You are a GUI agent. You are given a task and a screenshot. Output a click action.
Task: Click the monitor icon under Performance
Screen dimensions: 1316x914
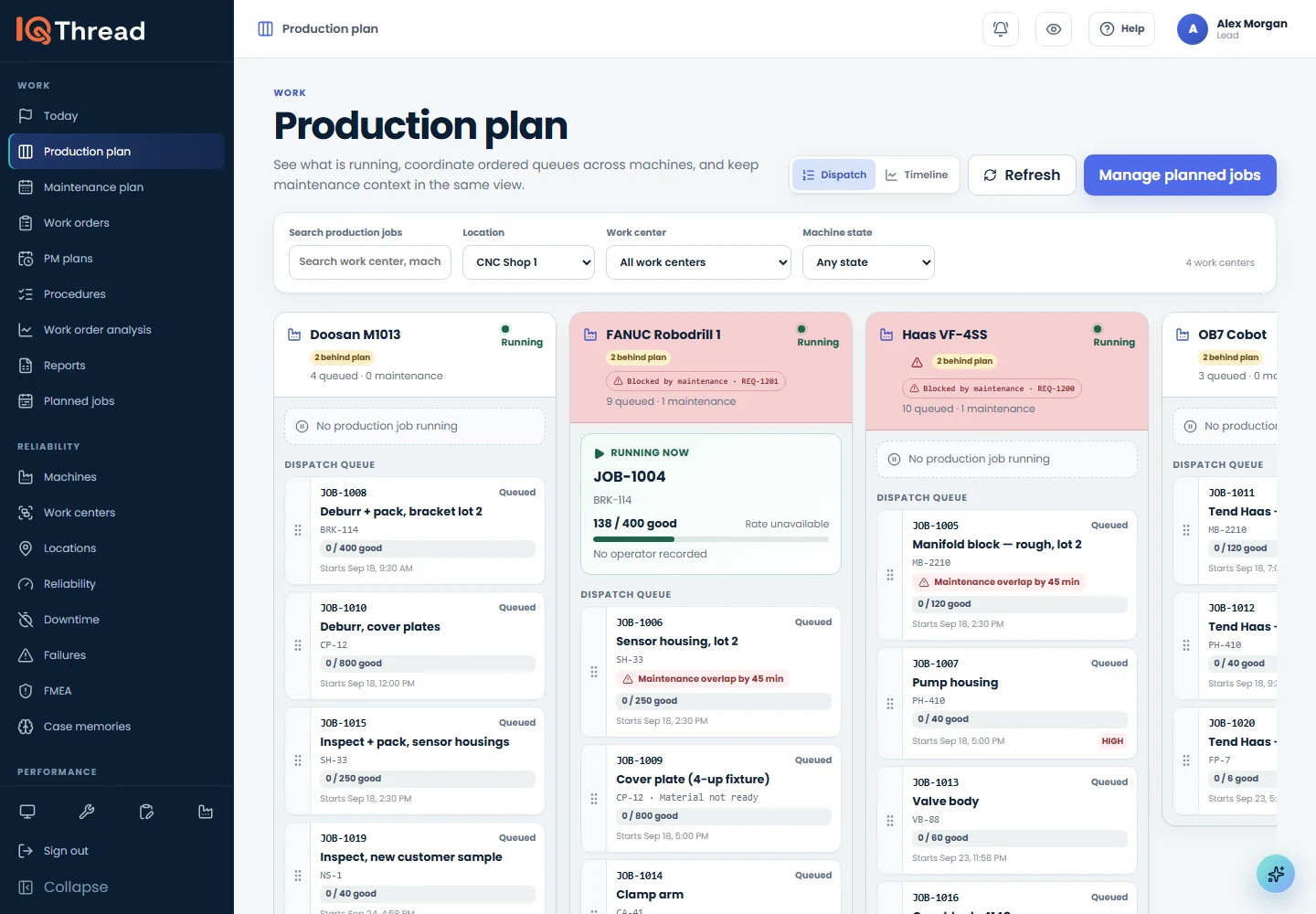point(27,812)
